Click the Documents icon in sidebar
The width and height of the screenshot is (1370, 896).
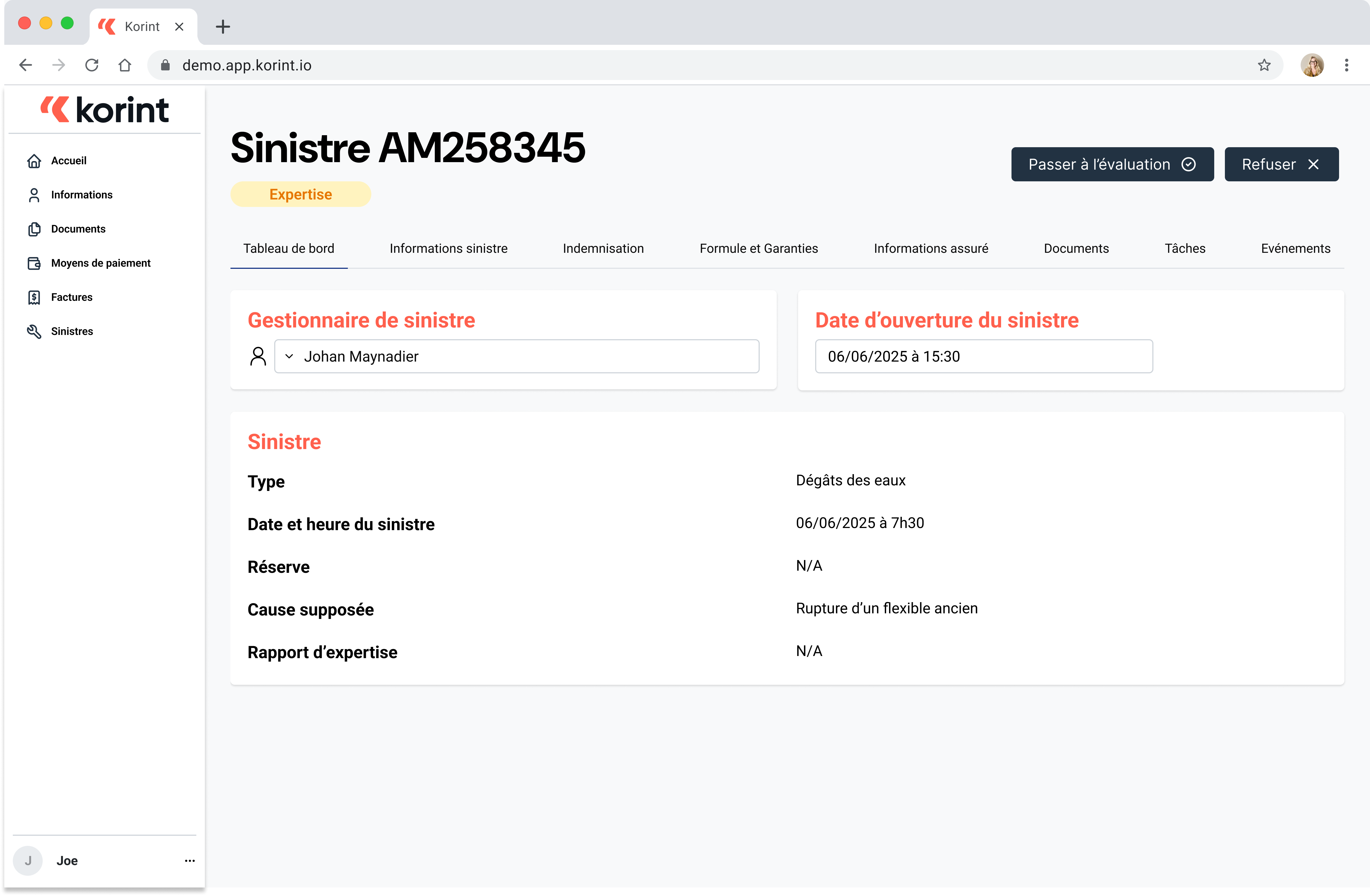click(x=34, y=229)
